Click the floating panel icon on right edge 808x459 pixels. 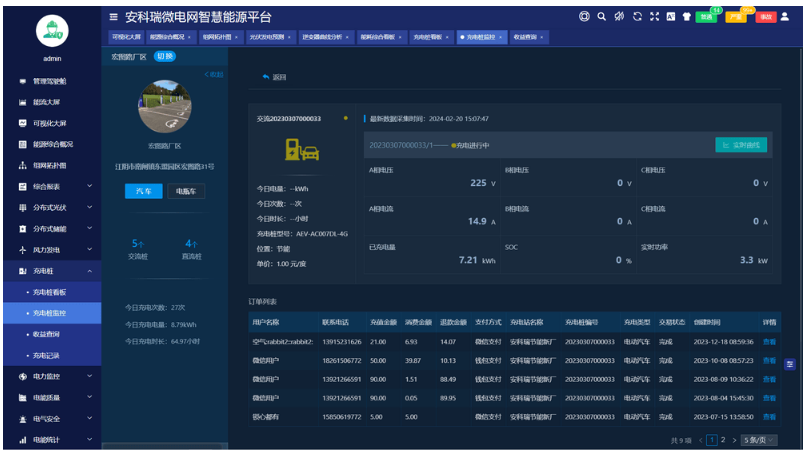pyautogui.click(x=789, y=363)
